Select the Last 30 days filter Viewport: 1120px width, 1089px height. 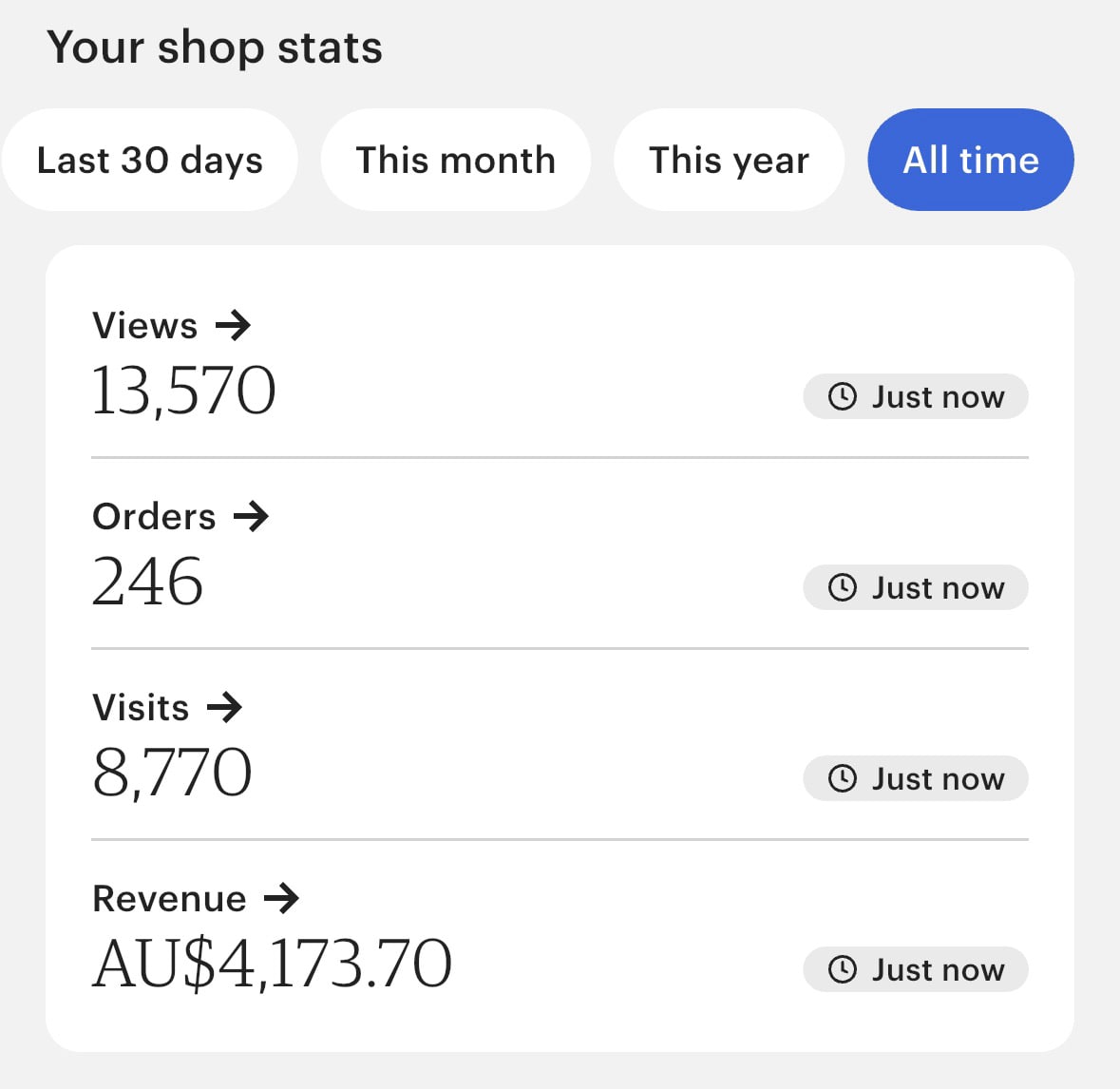(150, 160)
